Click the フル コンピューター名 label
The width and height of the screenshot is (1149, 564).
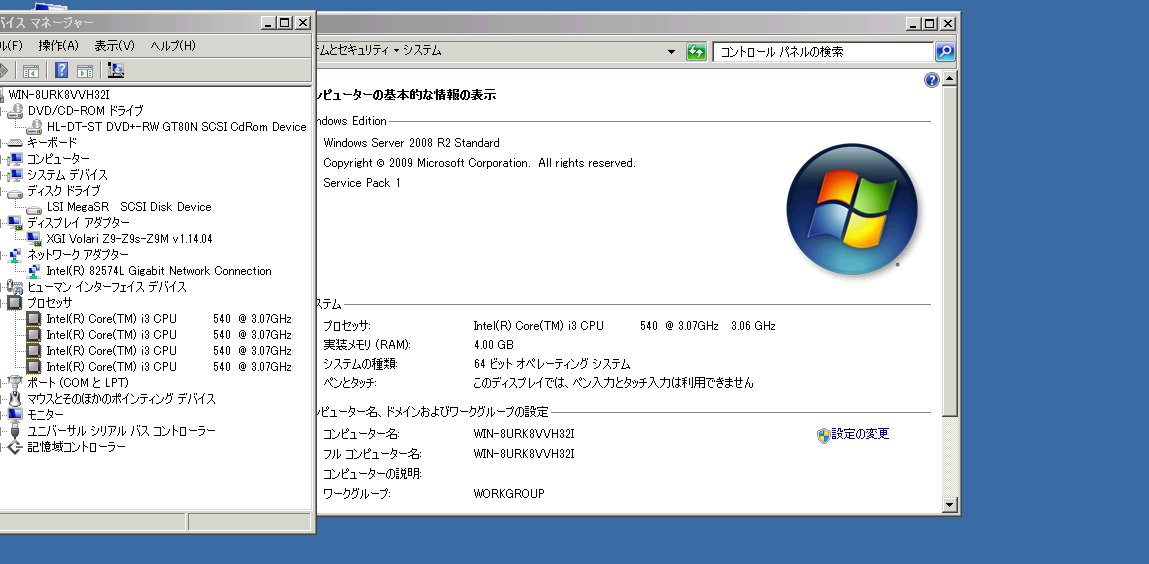coord(372,454)
